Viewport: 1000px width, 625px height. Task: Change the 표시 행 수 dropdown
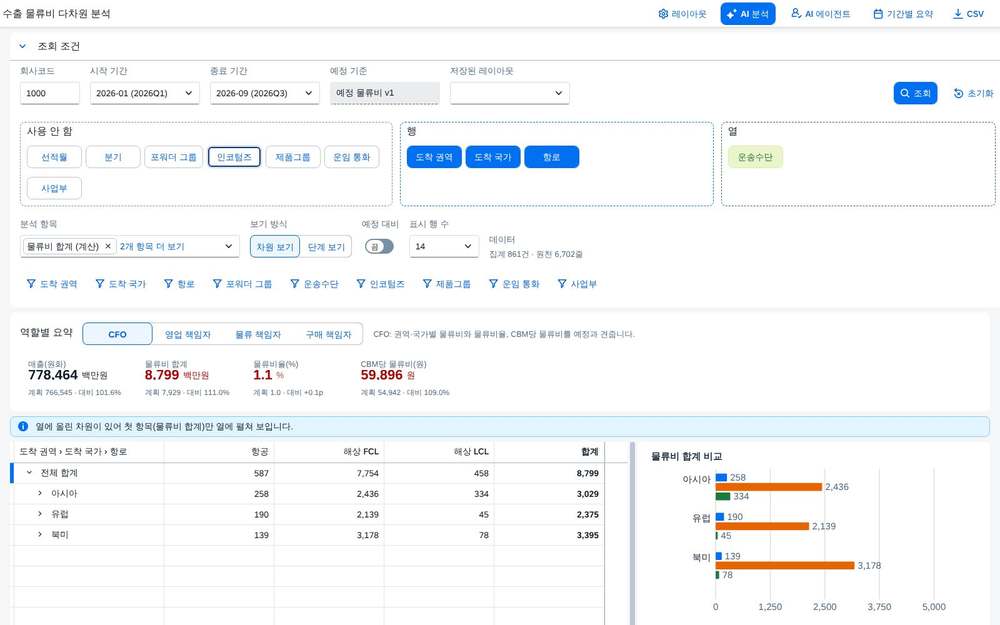[444, 246]
